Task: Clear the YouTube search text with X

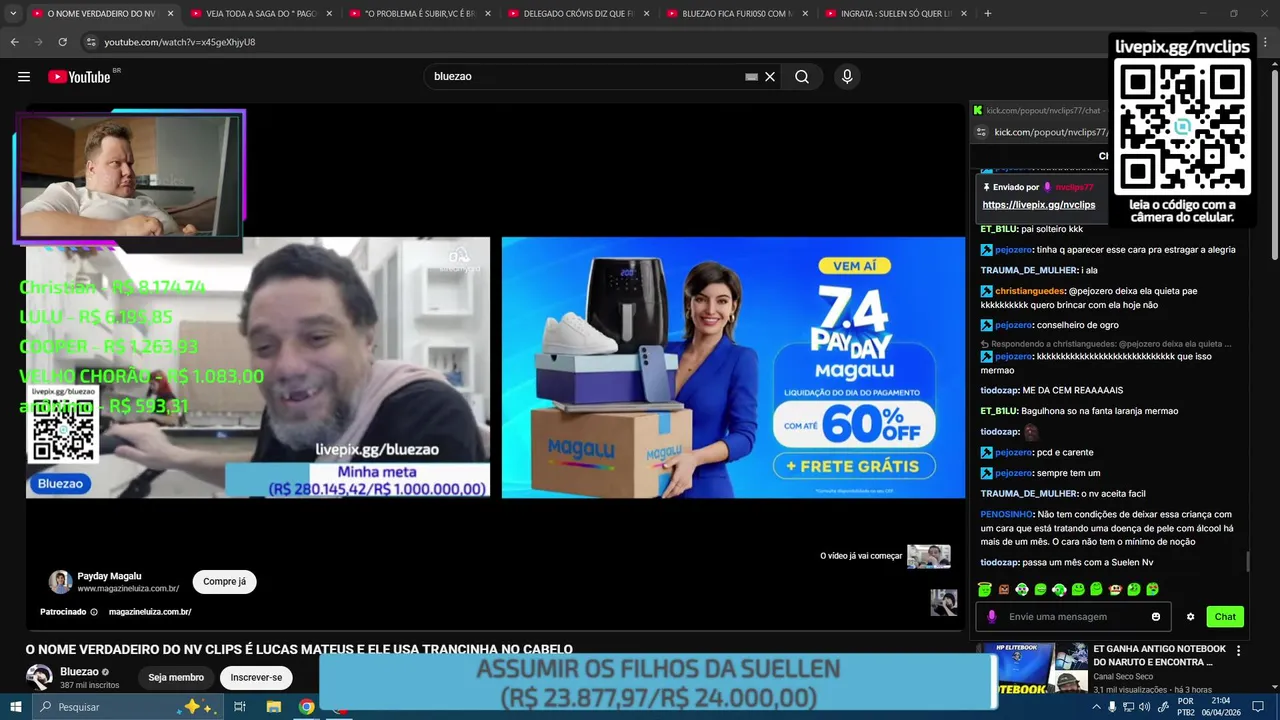Action: click(770, 77)
